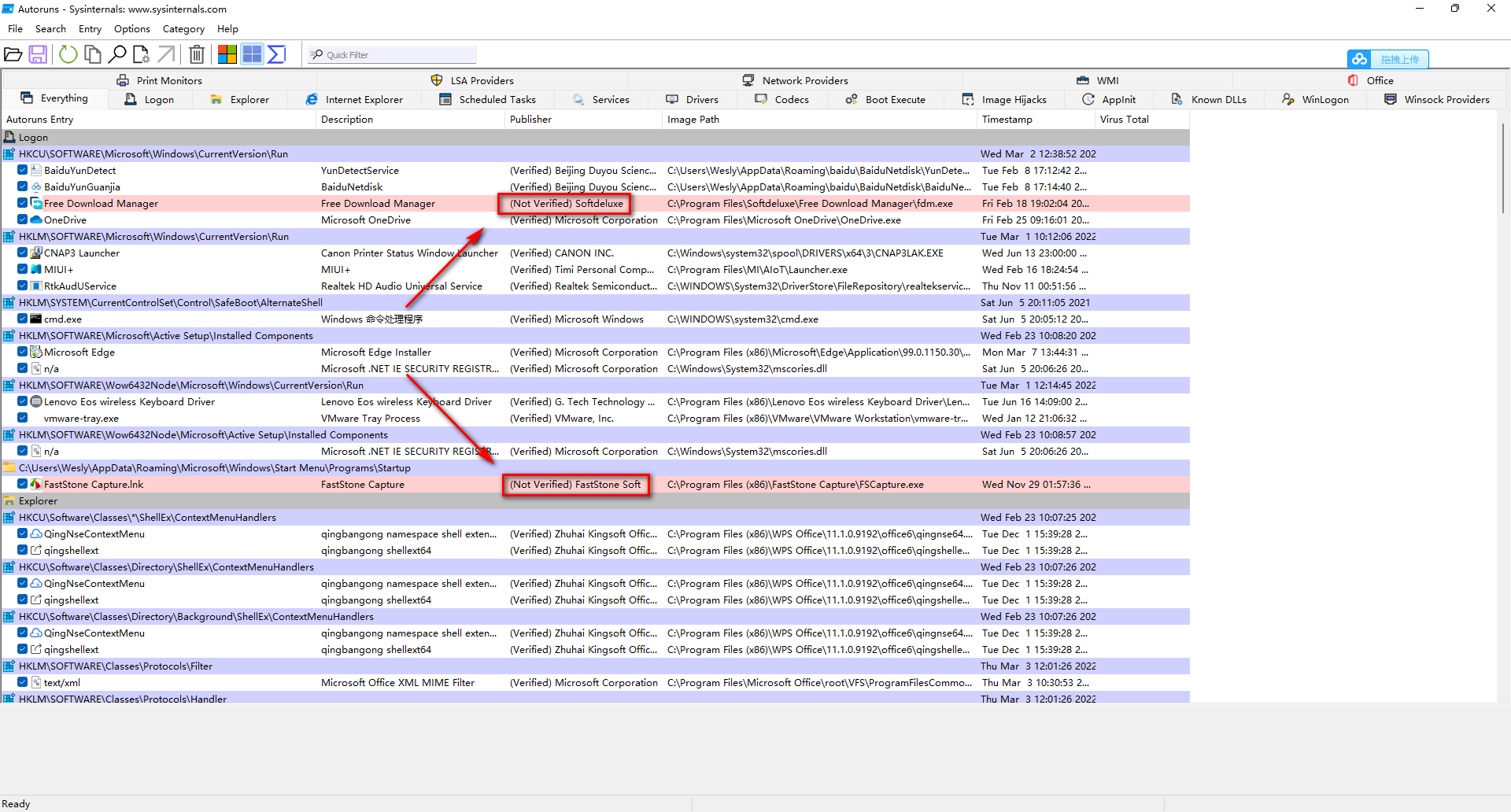Click the Copy toolbar icon

(93, 54)
